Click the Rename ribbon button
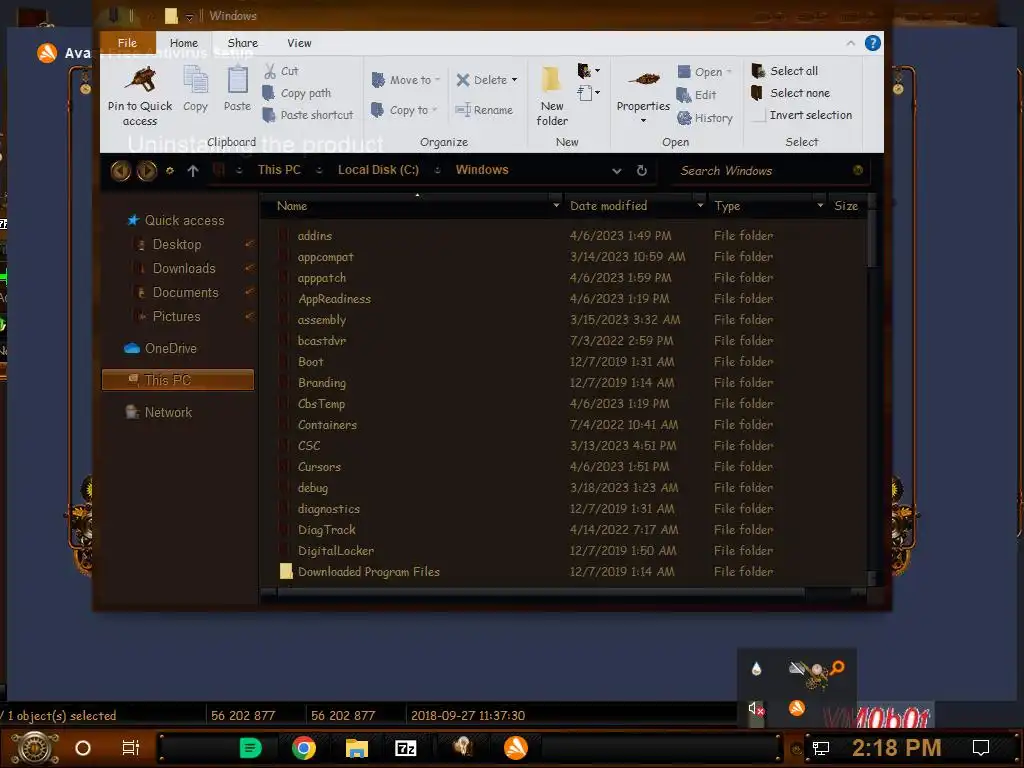Image resolution: width=1024 pixels, height=768 pixels. tap(484, 110)
